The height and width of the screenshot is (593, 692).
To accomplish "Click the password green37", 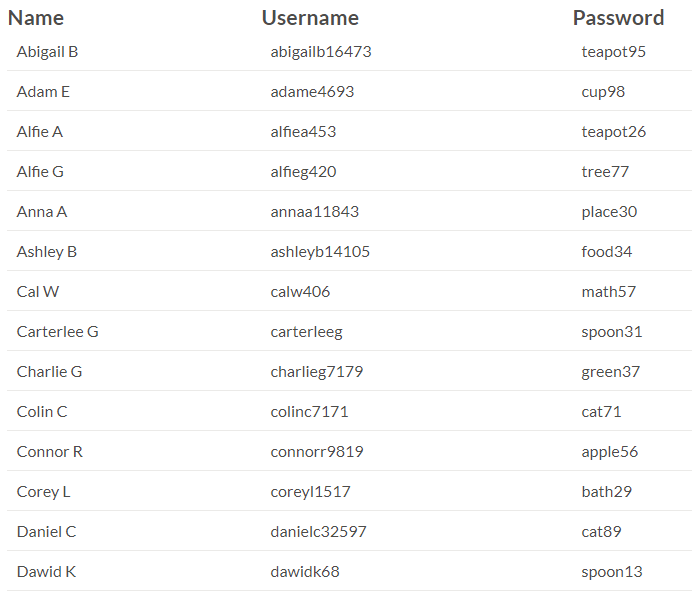I will pos(611,371).
